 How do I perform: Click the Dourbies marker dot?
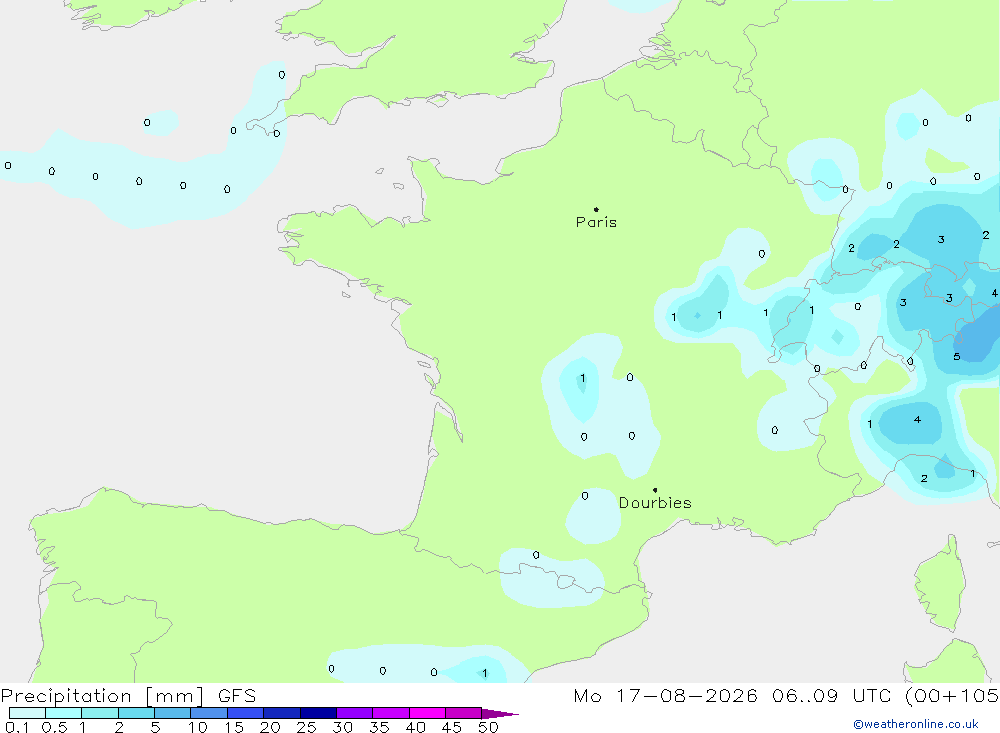(x=655, y=490)
